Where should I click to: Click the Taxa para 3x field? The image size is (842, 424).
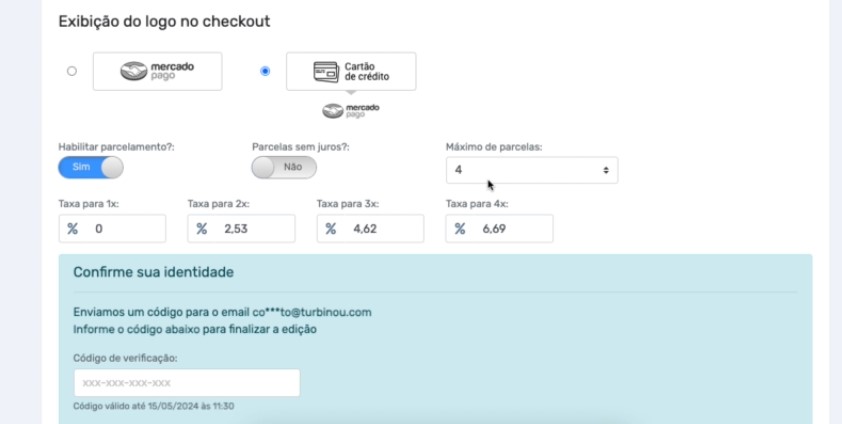click(x=371, y=229)
